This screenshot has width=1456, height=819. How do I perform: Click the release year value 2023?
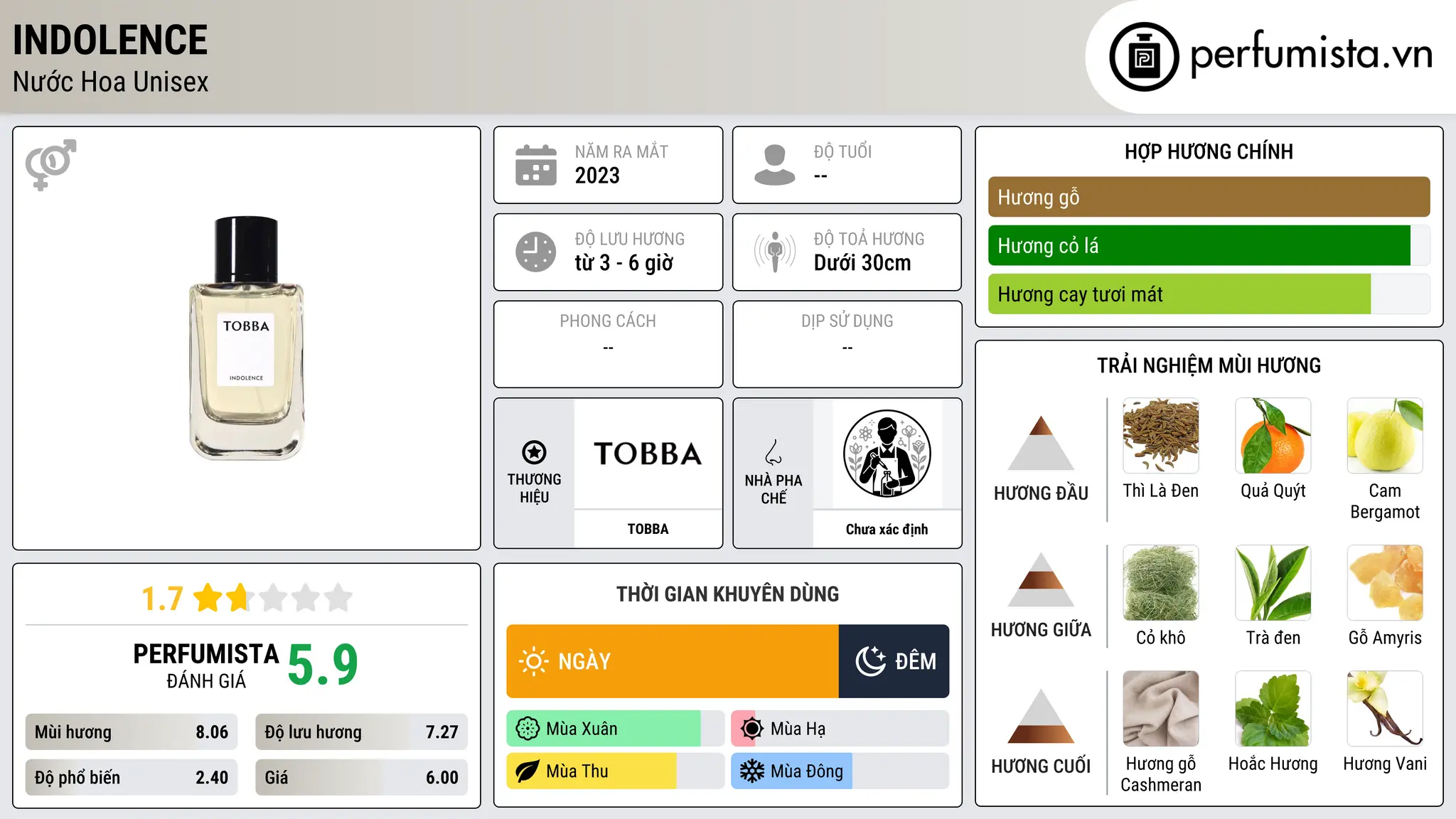(597, 176)
